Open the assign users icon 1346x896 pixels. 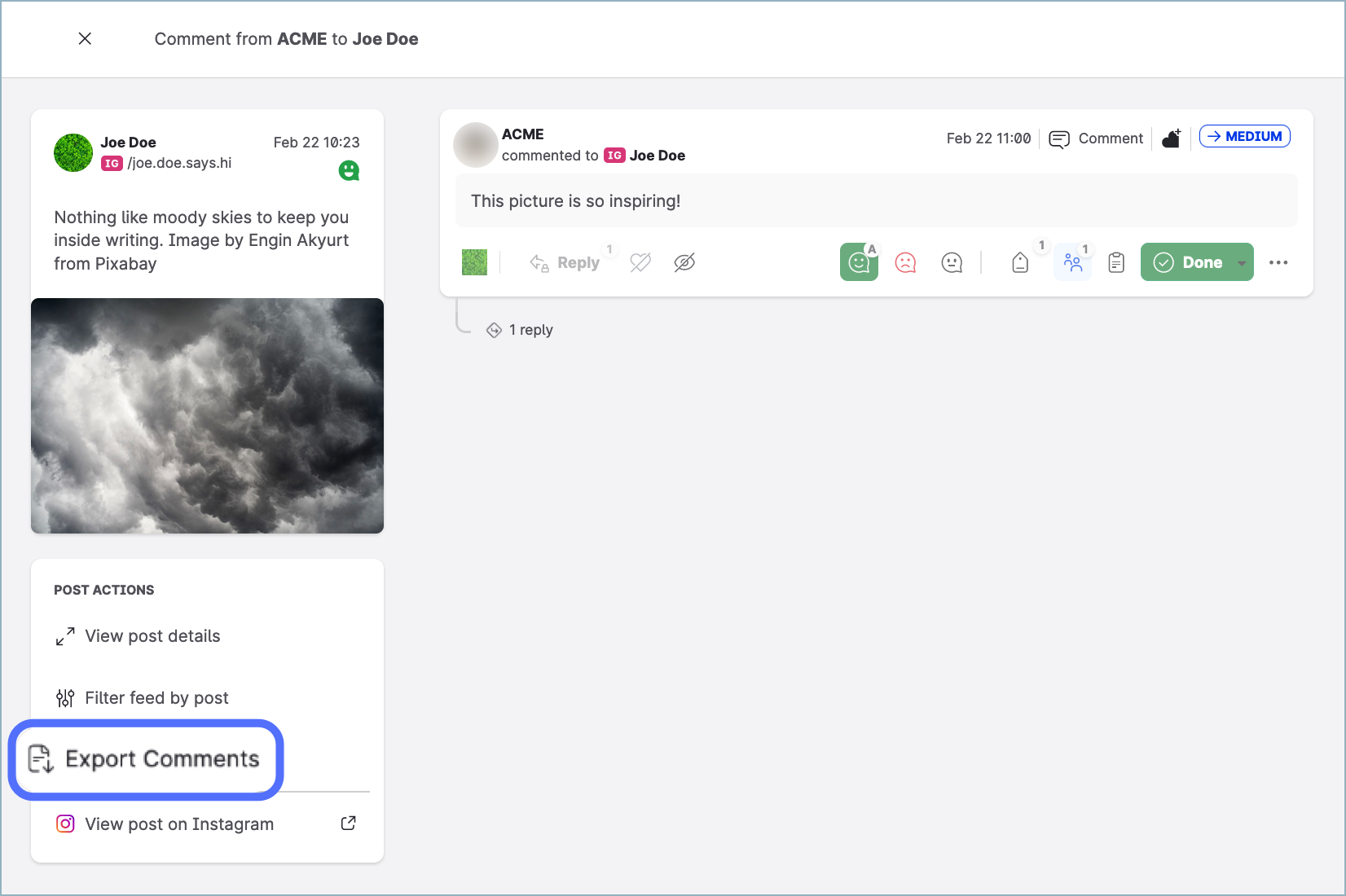[x=1072, y=262]
